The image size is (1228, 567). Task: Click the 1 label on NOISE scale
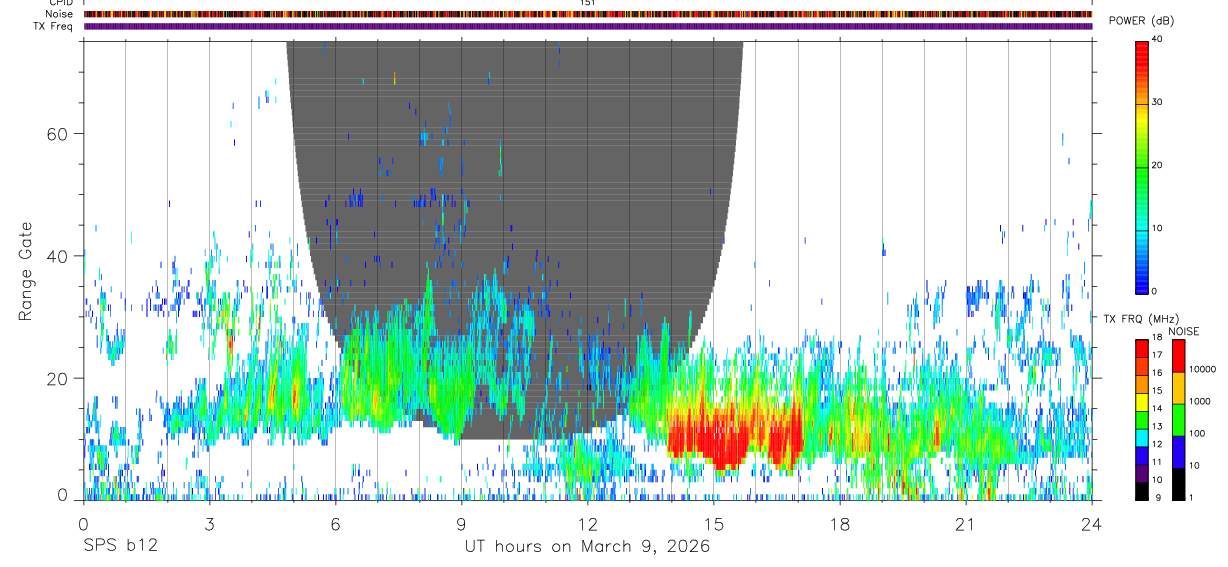(x=1190, y=498)
